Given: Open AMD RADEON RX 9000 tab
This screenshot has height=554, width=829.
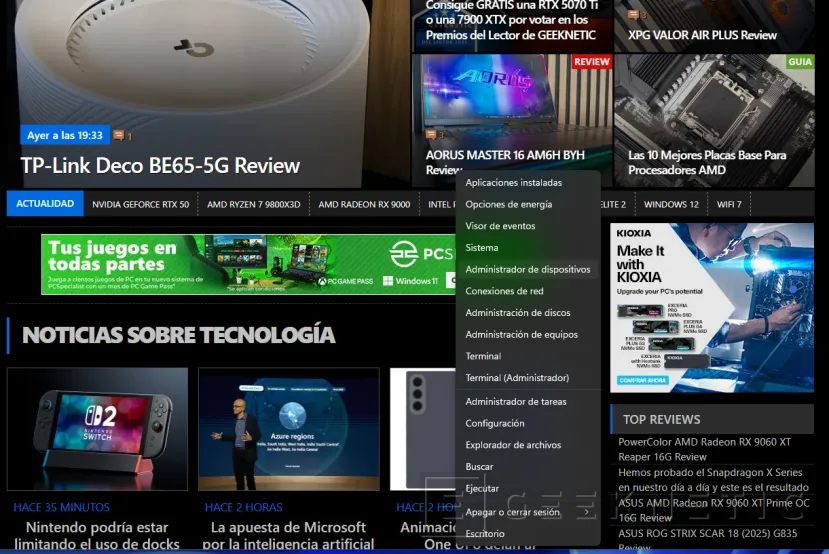Looking at the screenshot, I should coord(364,204).
